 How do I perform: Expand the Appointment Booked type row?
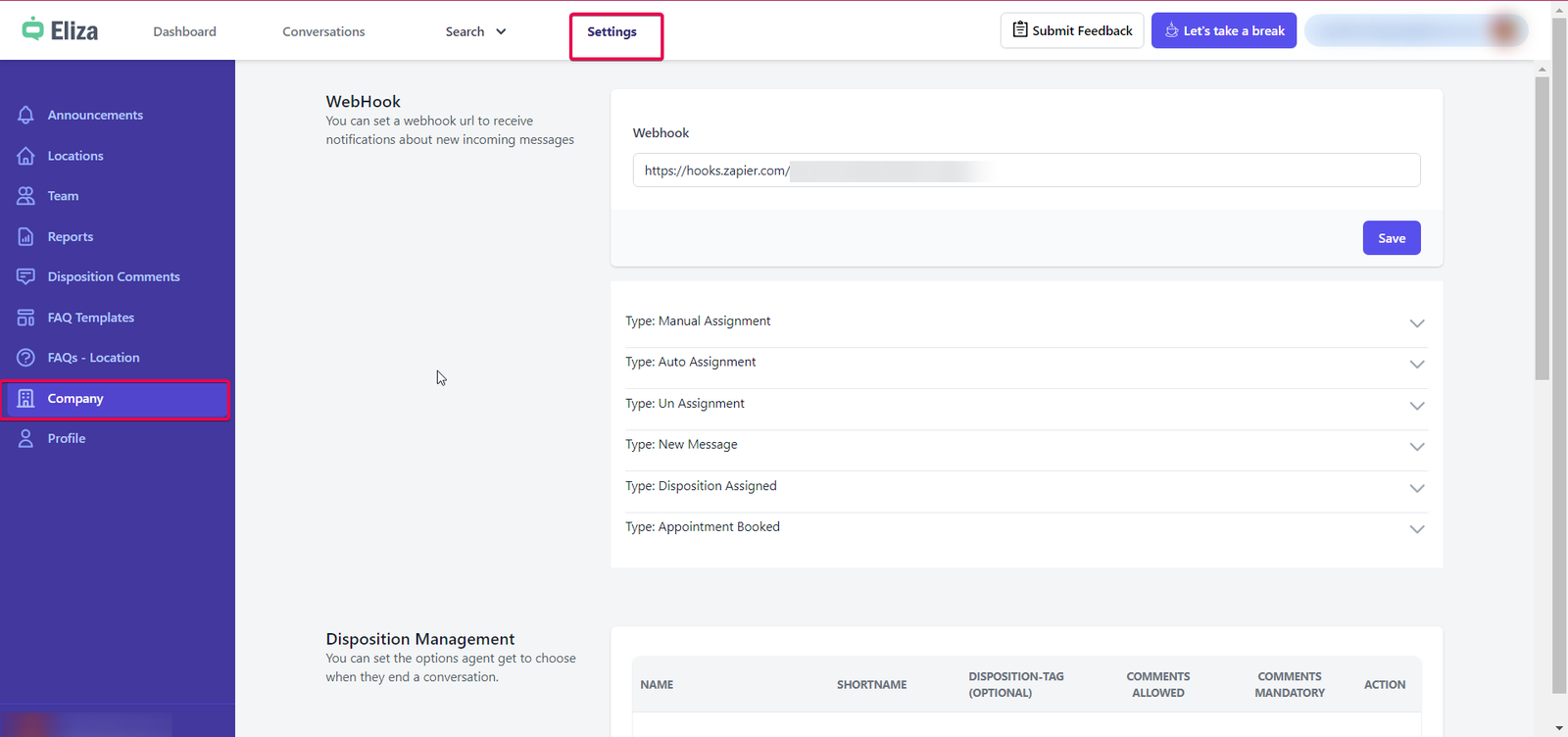pos(1416,528)
